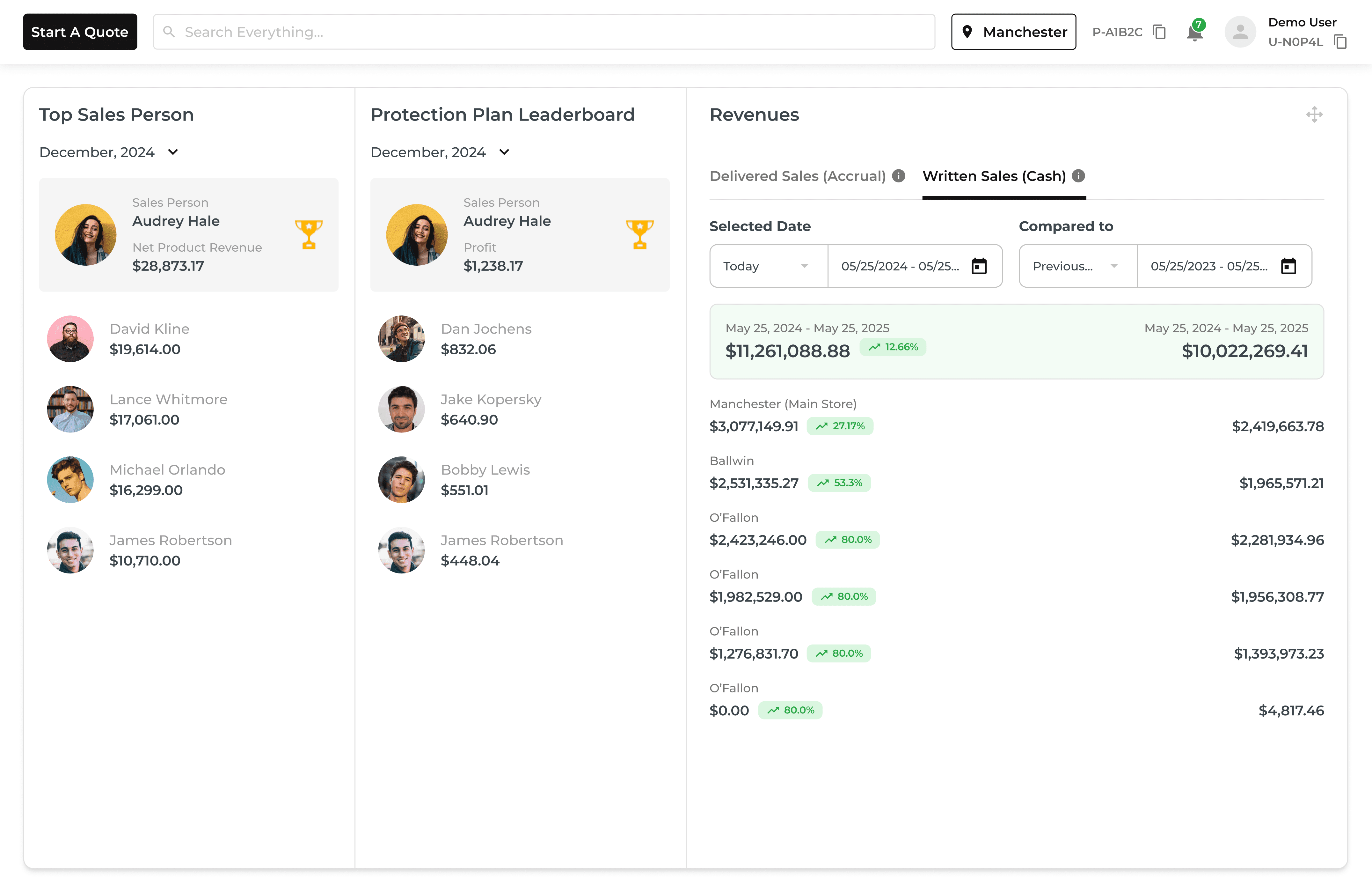Open notifications bell with 7 badge
Image resolution: width=1372 pixels, height=893 pixels.
point(1195,32)
